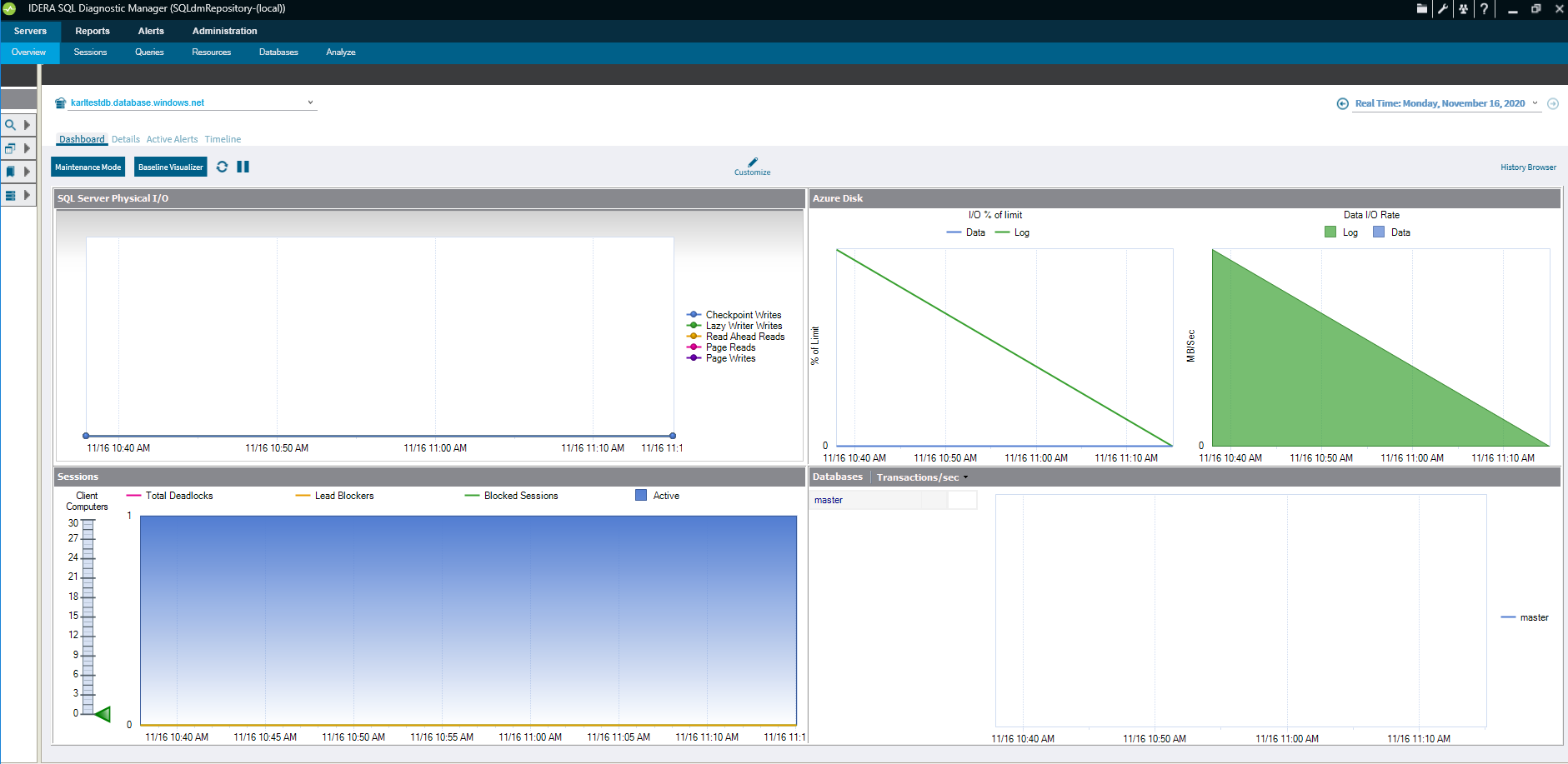This screenshot has height=764, width=1568.
Task: Switch to the Databases sub-tab
Action: (x=278, y=52)
